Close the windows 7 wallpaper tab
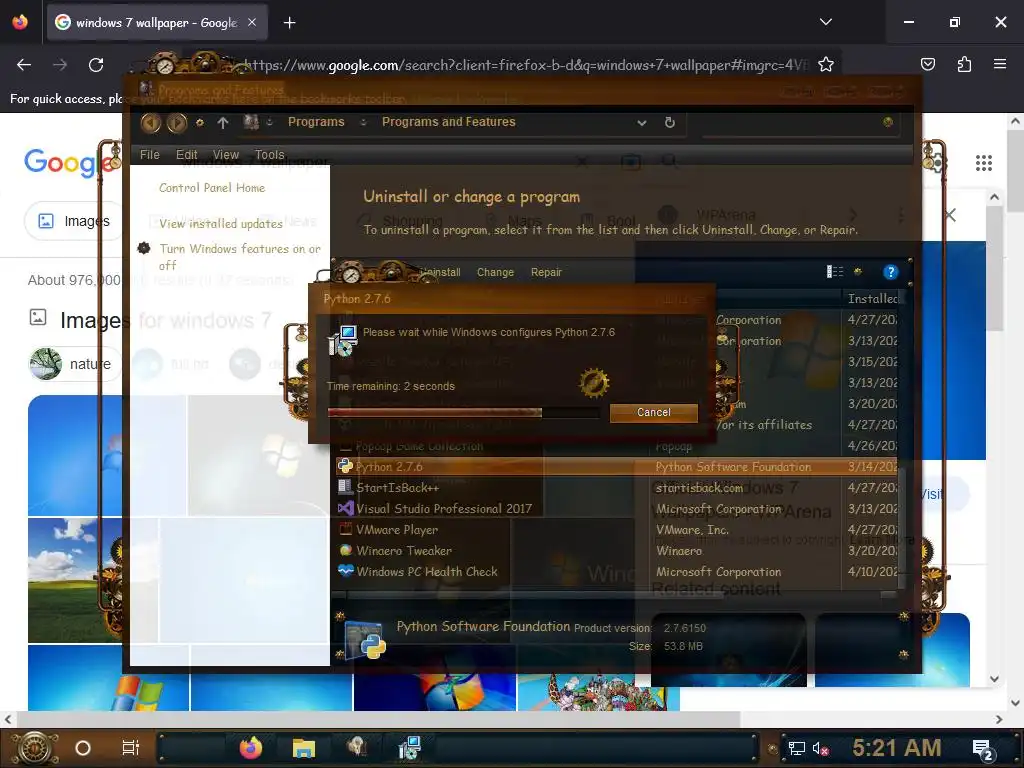Image resolution: width=1024 pixels, height=768 pixels. click(252, 22)
